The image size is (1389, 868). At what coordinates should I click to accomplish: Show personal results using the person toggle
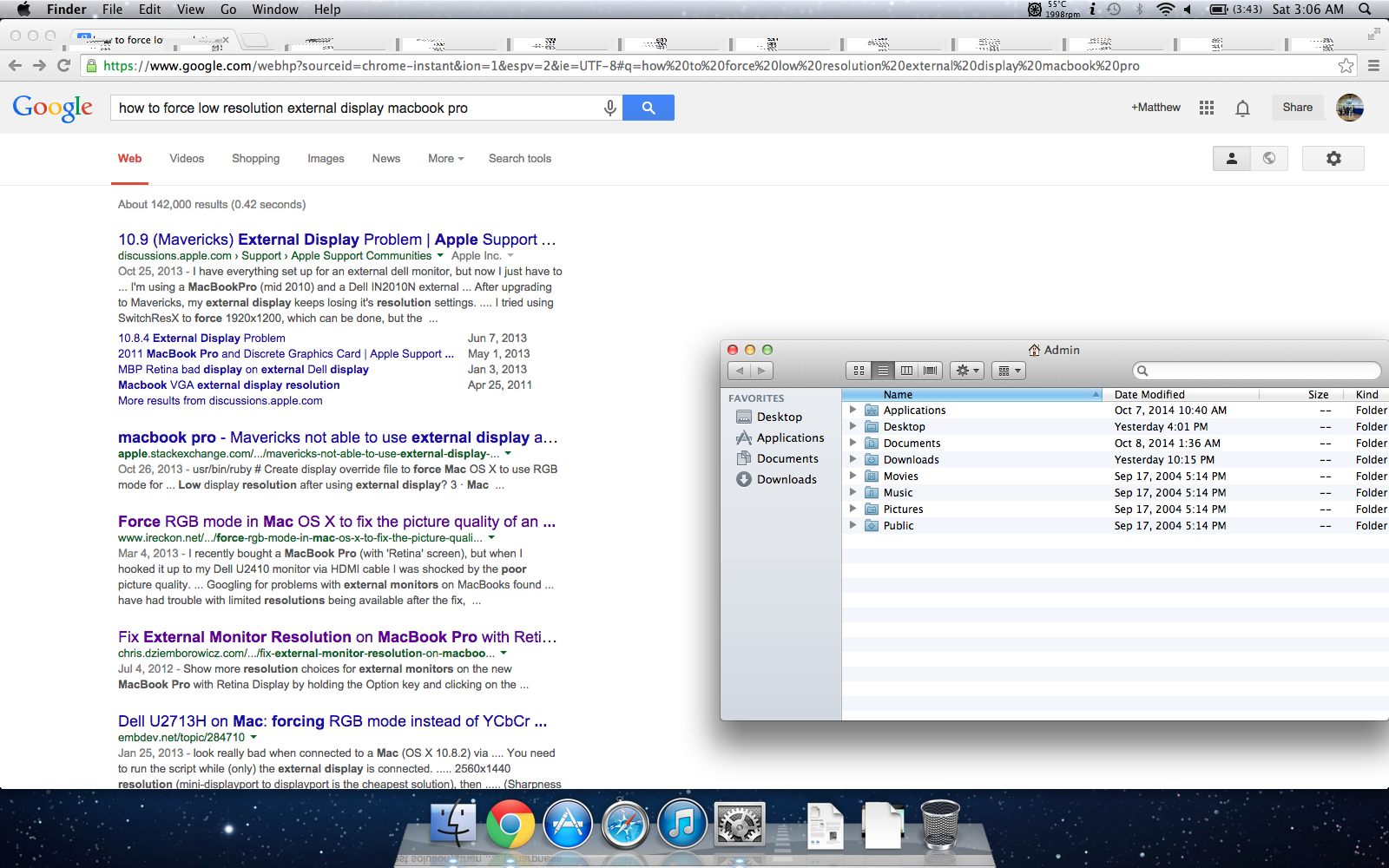click(1232, 158)
